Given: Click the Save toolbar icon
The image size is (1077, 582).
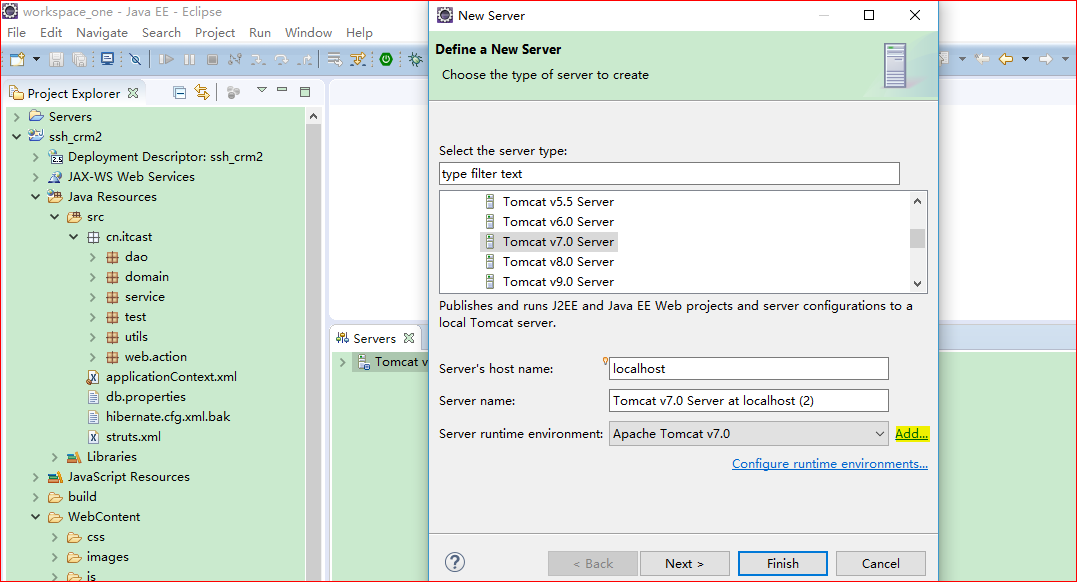Looking at the screenshot, I should pos(56,60).
